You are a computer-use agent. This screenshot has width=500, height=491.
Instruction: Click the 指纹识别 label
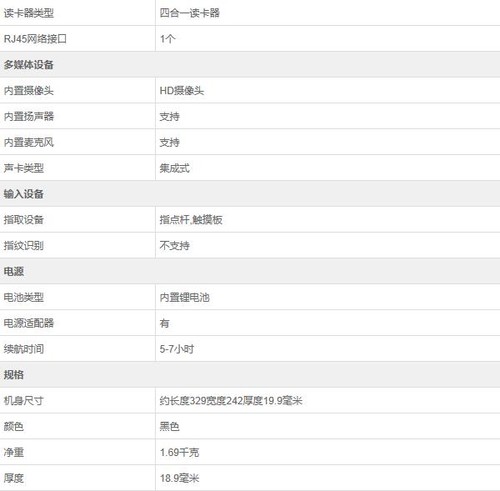pyautogui.click(x=24, y=246)
